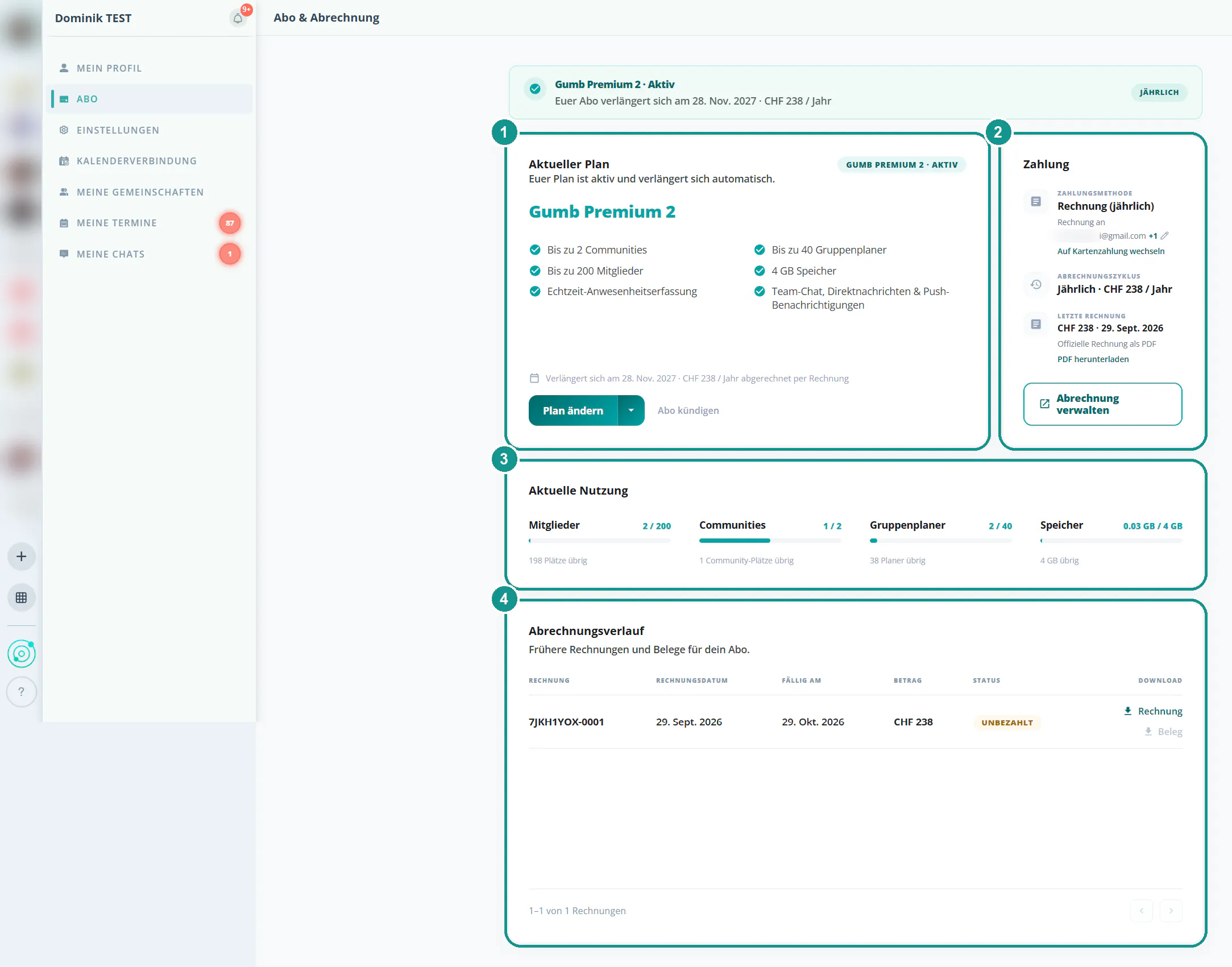The image size is (1232, 967).
Task: Expand the Plan ändern dropdown arrow
Action: [x=631, y=410]
